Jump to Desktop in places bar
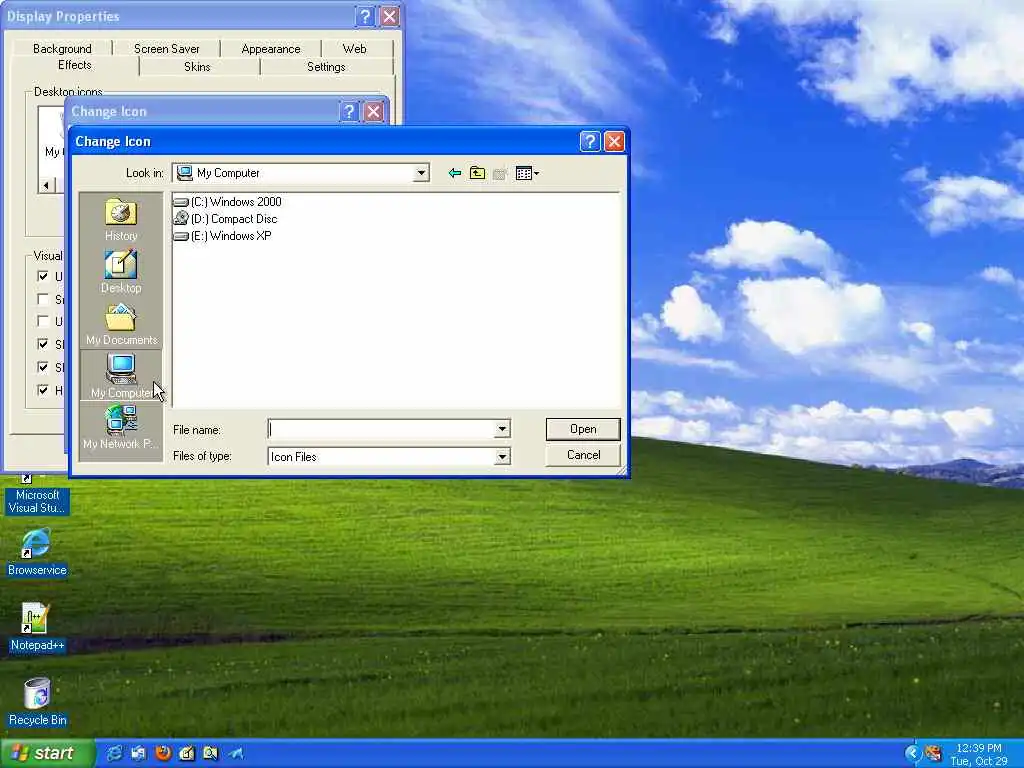The image size is (1024, 768). coord(121,272)
